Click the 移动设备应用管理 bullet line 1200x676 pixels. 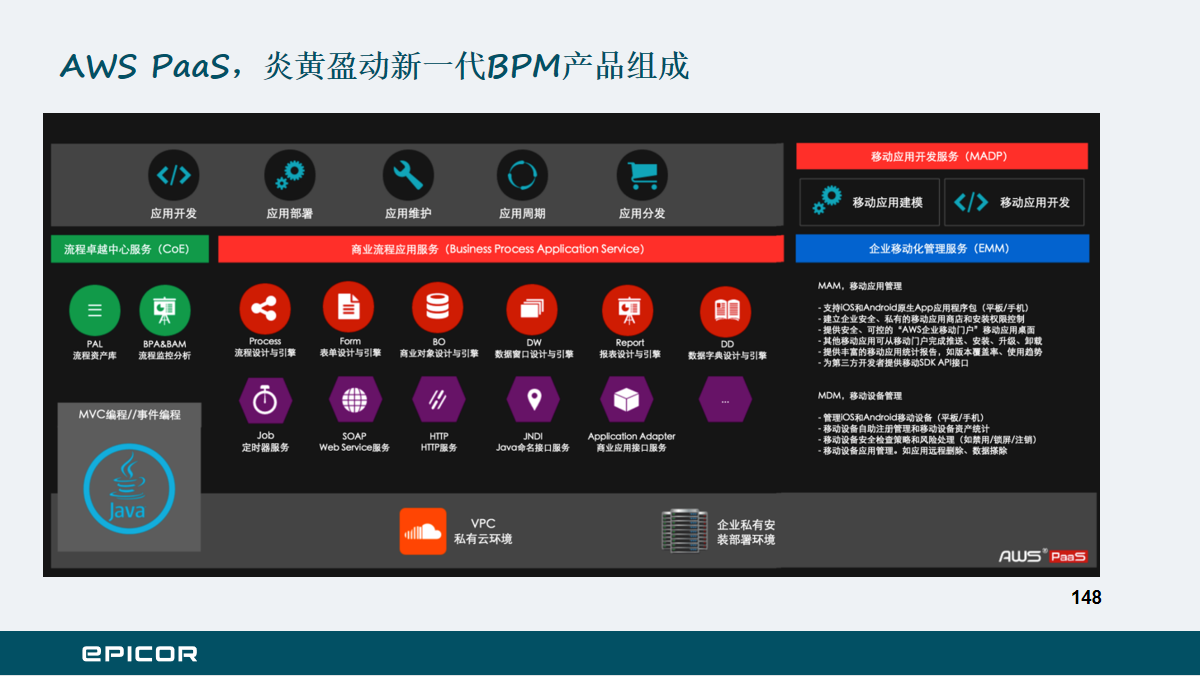click(913, 451)
